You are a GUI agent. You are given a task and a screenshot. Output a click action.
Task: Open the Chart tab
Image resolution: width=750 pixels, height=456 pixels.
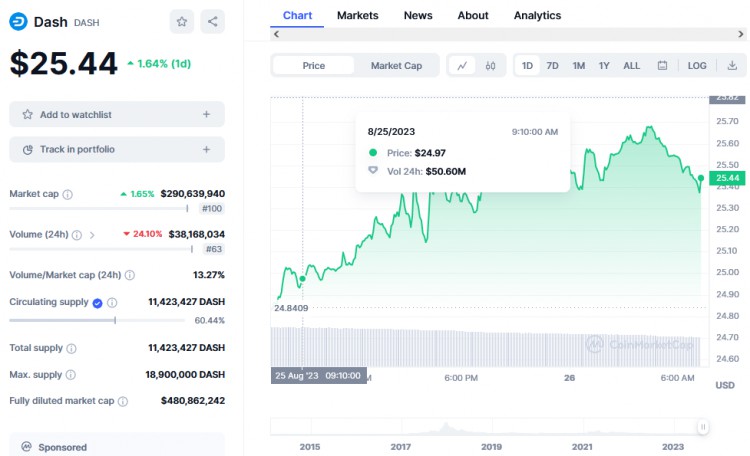[x=297, y=15]
